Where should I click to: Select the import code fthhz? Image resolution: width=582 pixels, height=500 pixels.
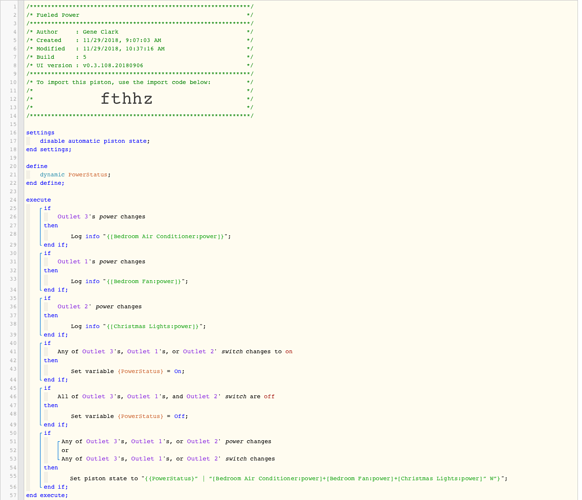(127, 99)
